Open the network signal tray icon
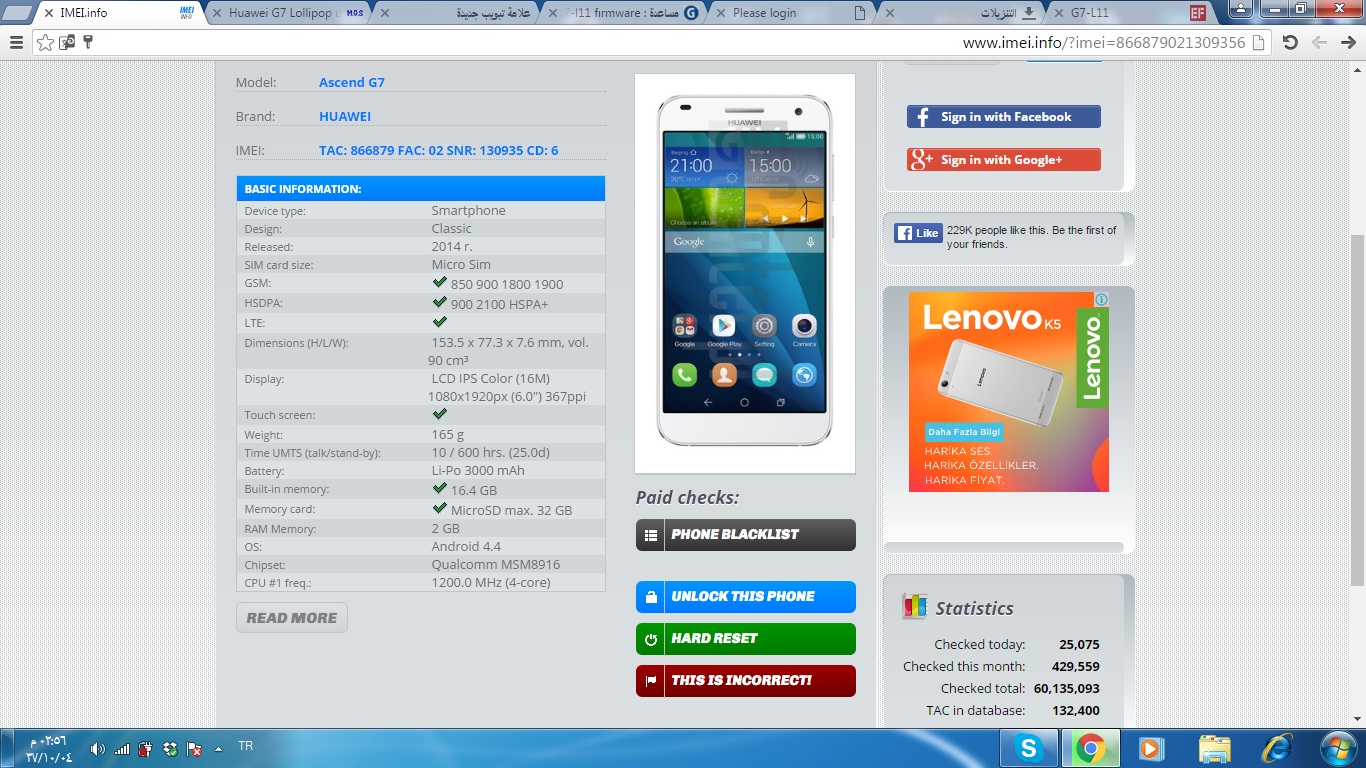 point(121,748)
